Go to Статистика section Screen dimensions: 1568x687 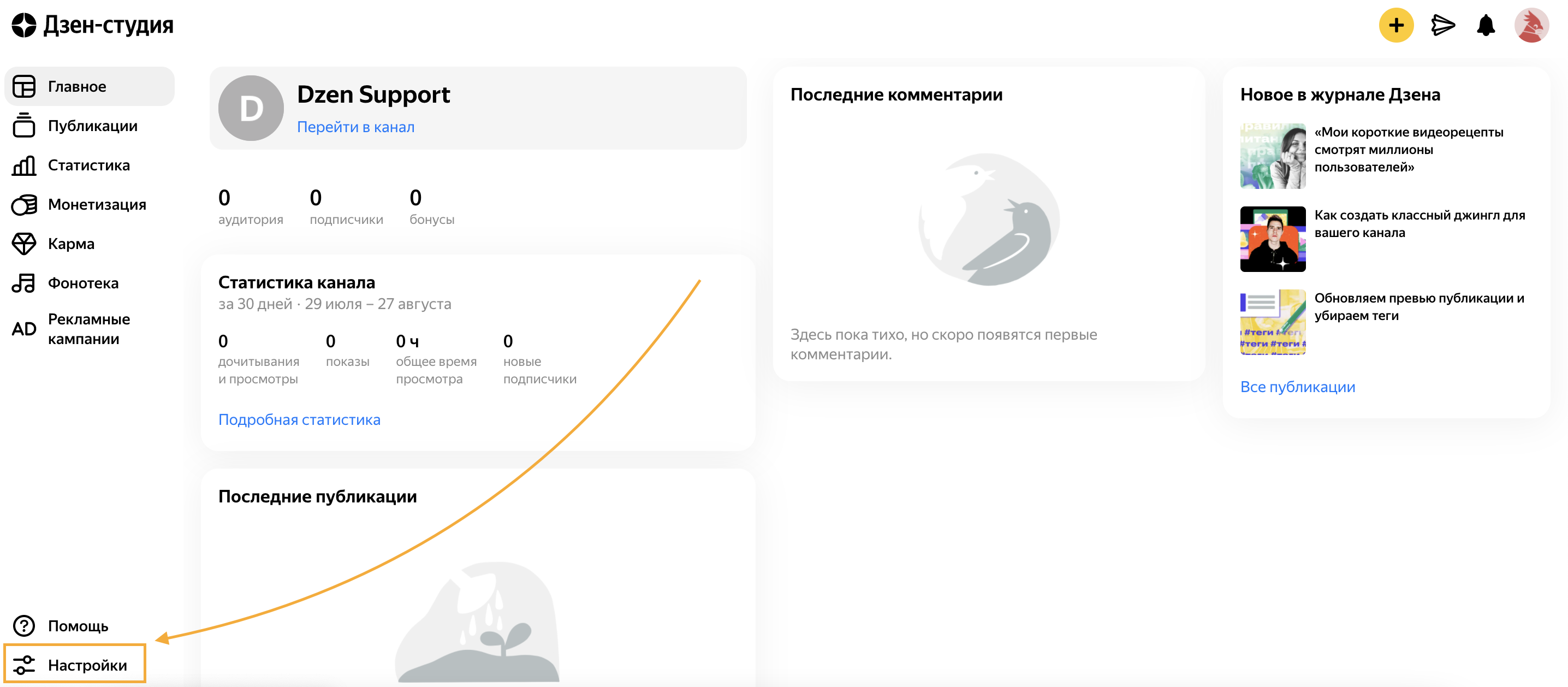pos(90,165)
